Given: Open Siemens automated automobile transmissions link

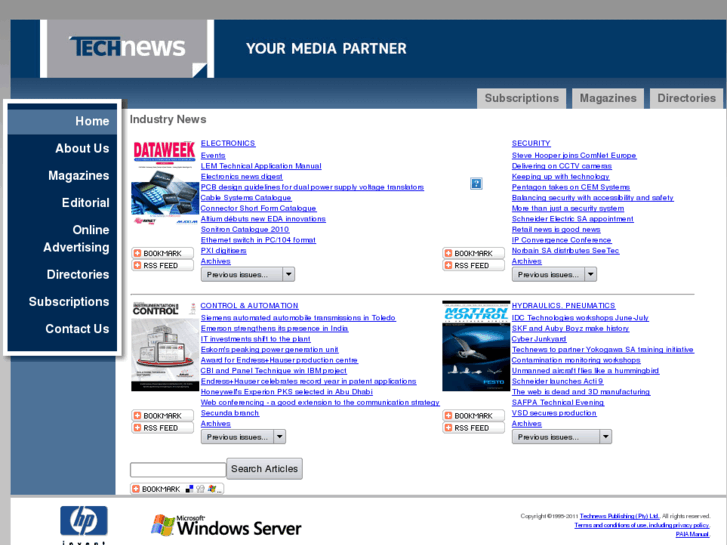Looking at the screenshot, I should 298,318.
